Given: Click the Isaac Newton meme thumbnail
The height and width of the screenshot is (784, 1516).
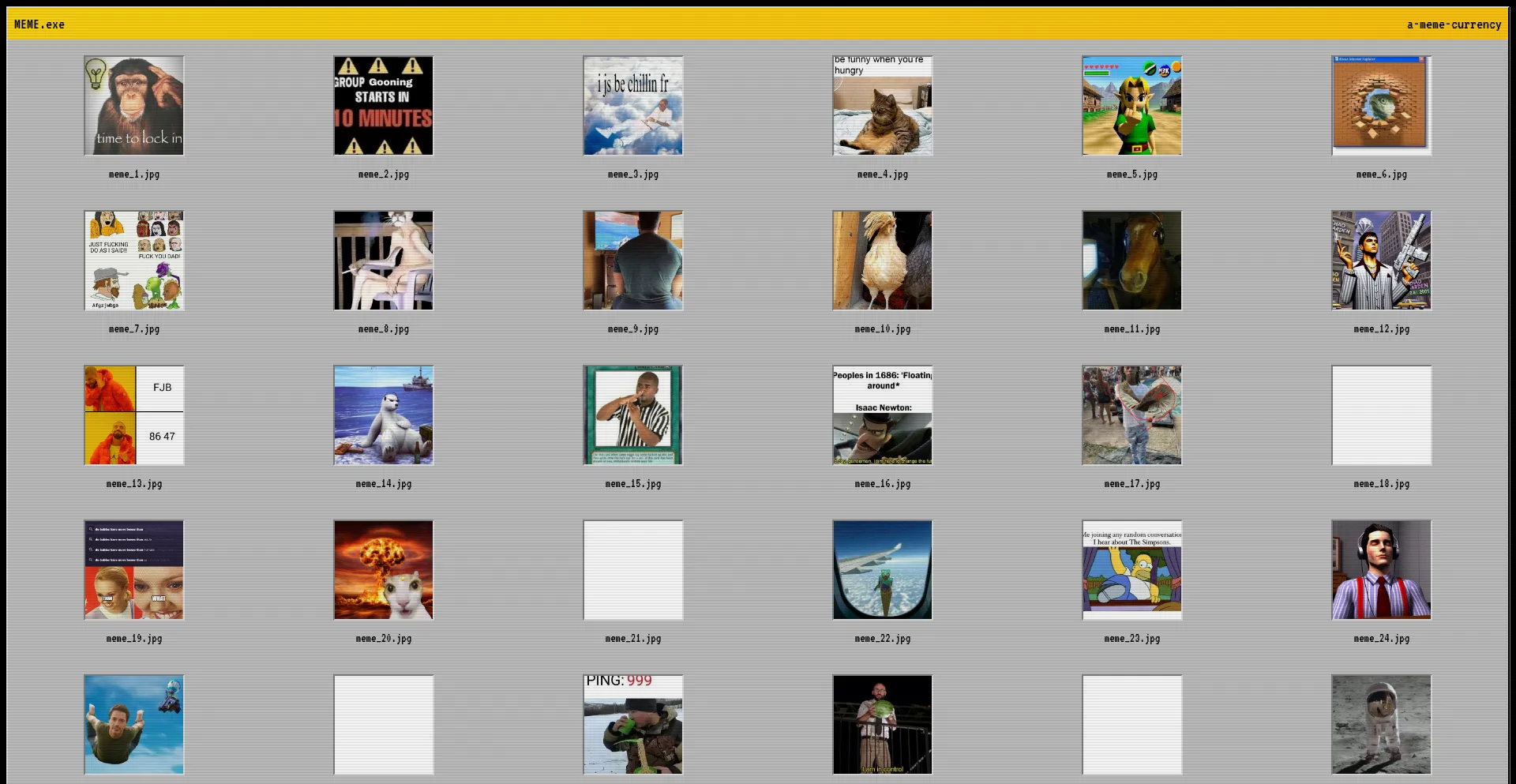Looking at the screenshot, I should coord(883,415).
